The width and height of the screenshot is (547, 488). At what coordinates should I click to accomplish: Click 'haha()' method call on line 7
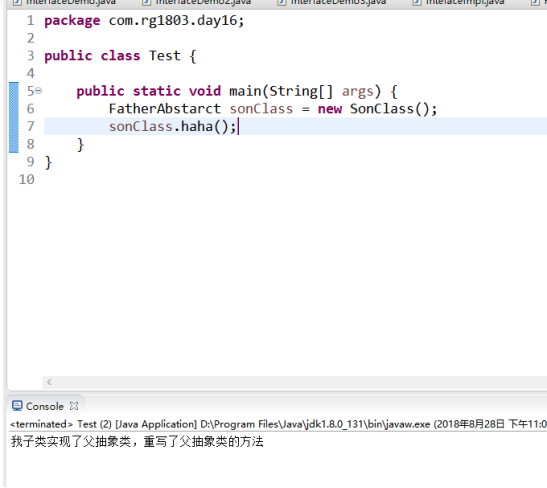[204, 126]
